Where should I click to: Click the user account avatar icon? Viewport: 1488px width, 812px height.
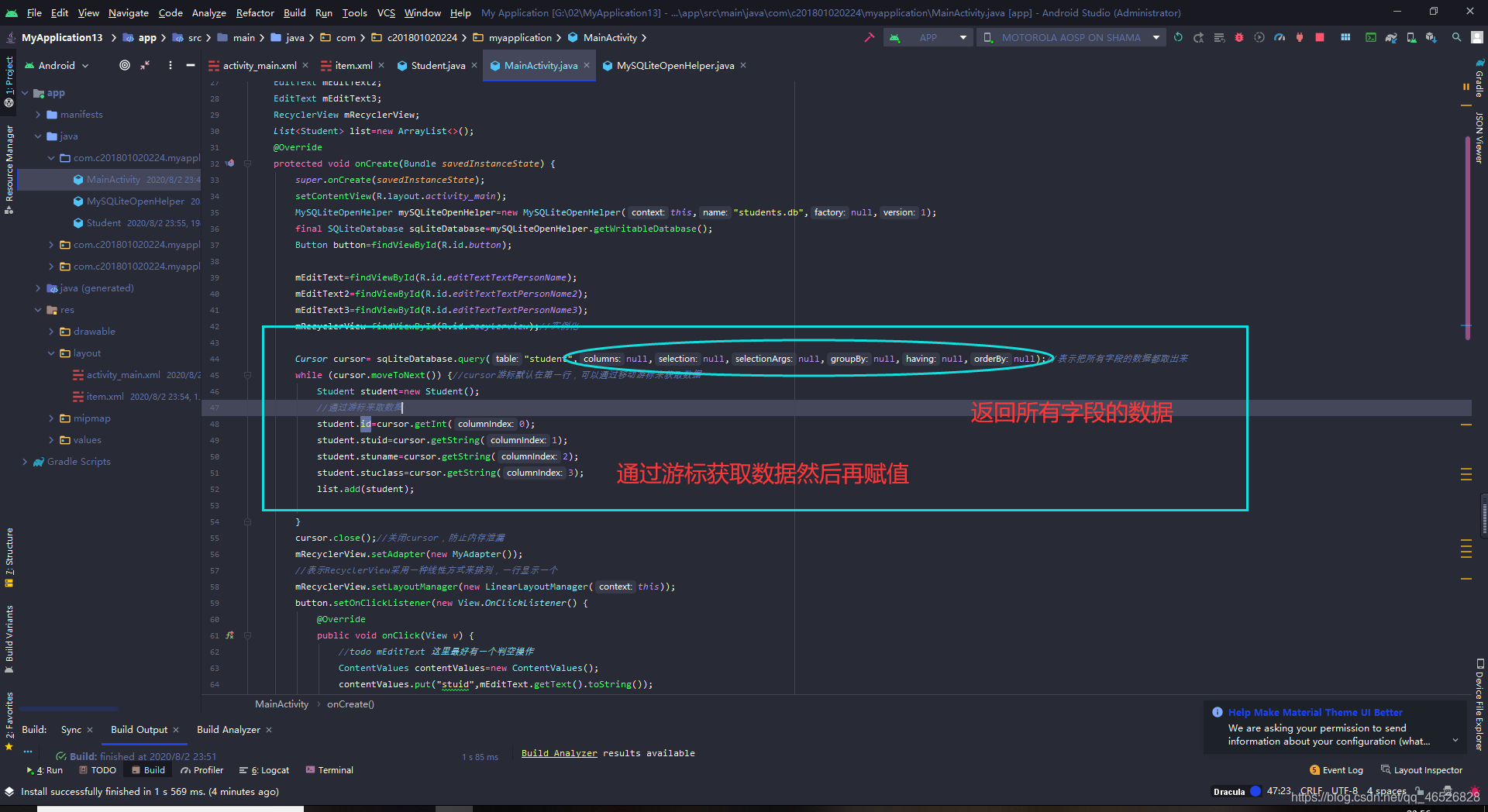[x=1477, y=37]
